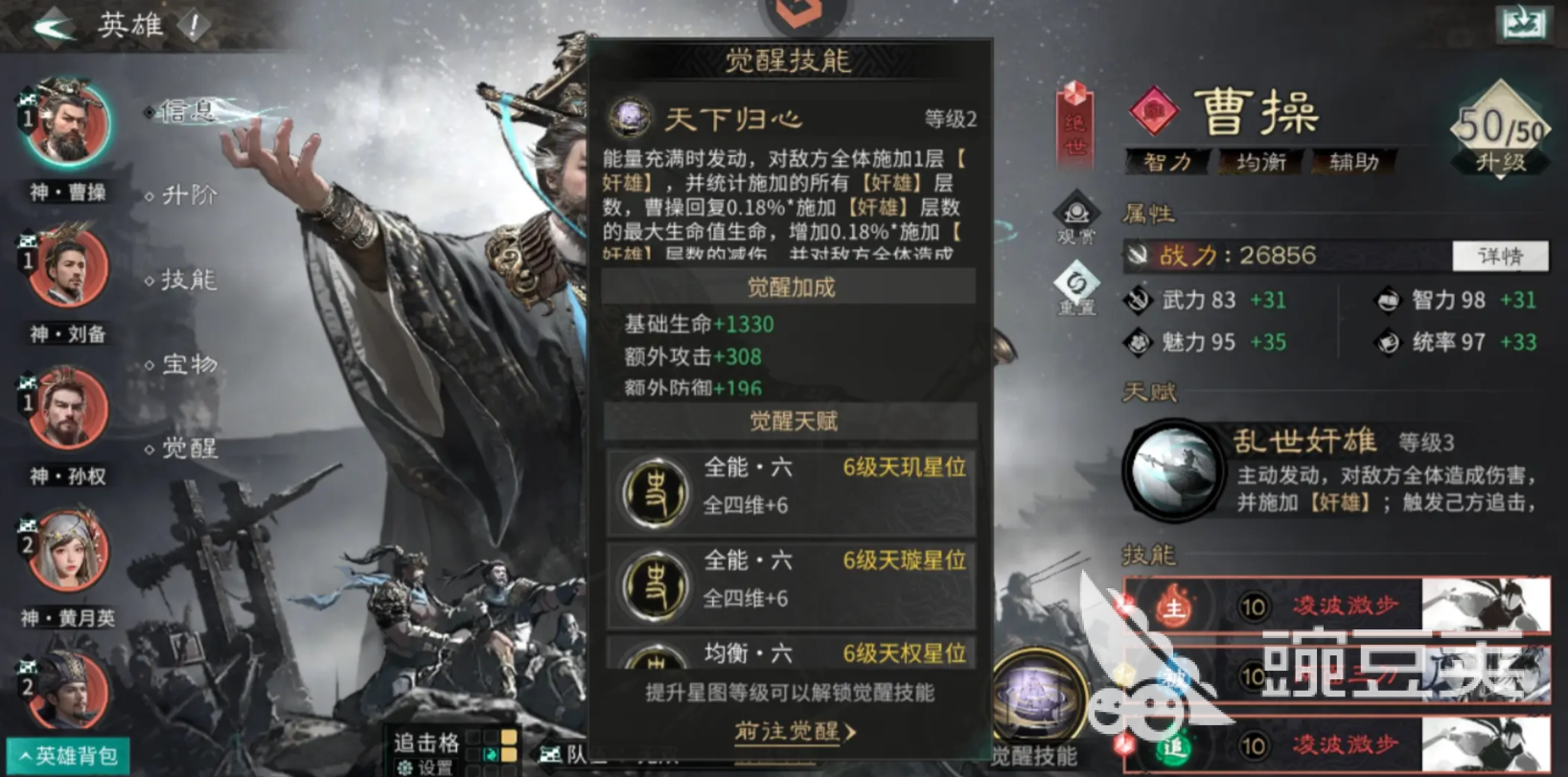Tap the 天下归心 skill icon
The image size is (1568, 777).
coord(630,118)
